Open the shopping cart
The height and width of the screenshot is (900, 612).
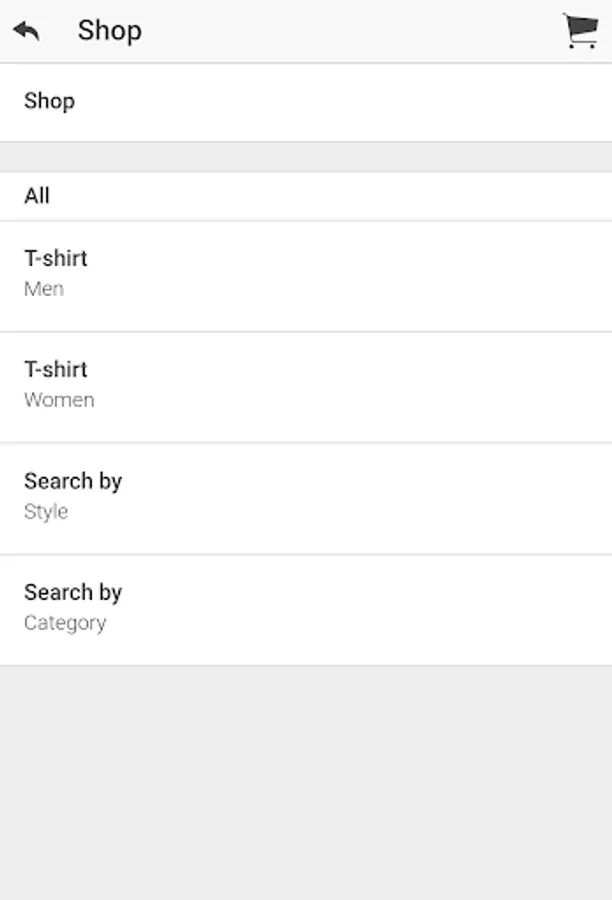580,31
